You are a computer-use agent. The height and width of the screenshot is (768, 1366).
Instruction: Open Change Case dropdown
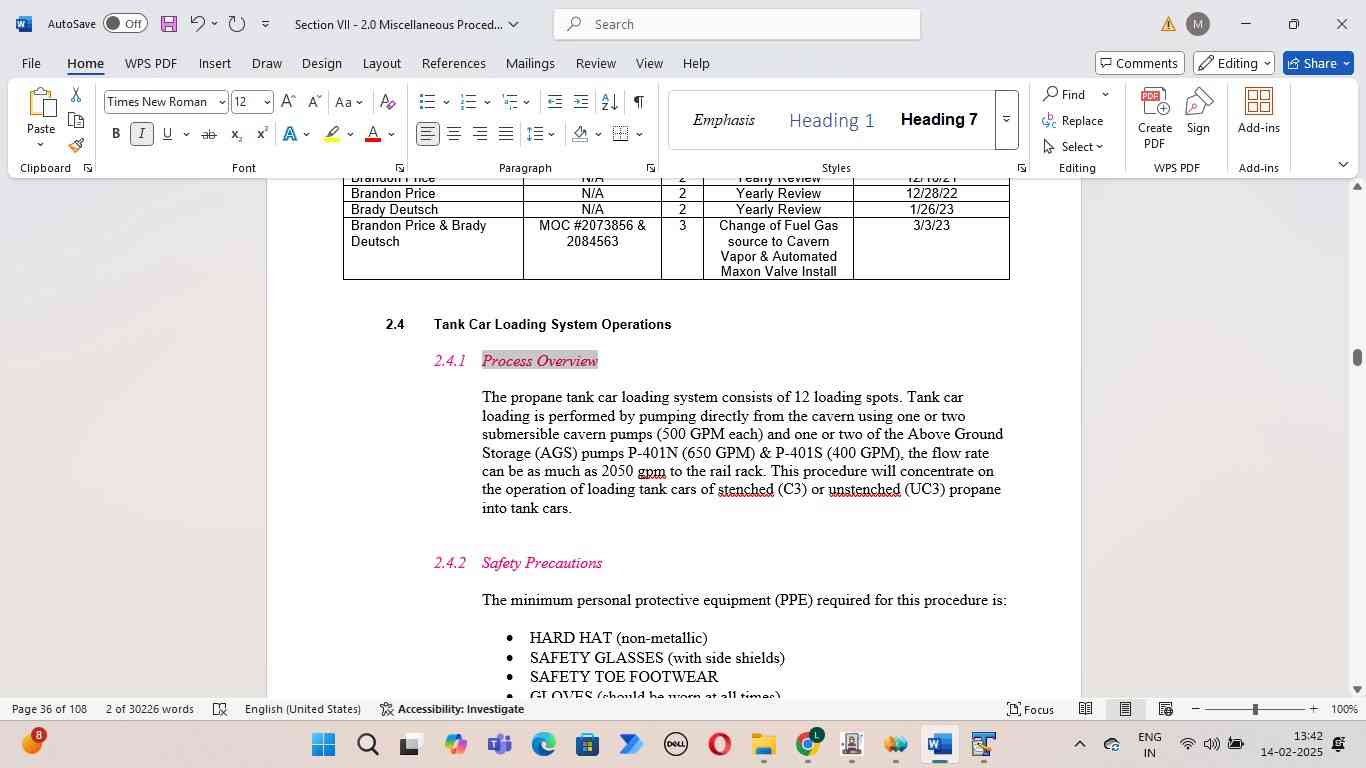click(x=349, y=102)
